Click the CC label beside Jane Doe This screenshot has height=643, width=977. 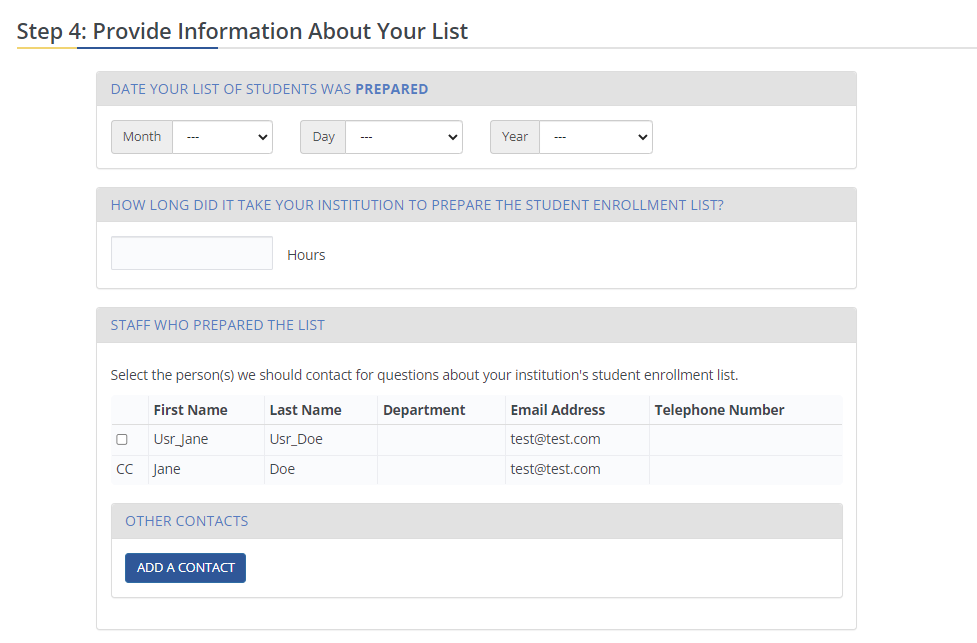125,469
